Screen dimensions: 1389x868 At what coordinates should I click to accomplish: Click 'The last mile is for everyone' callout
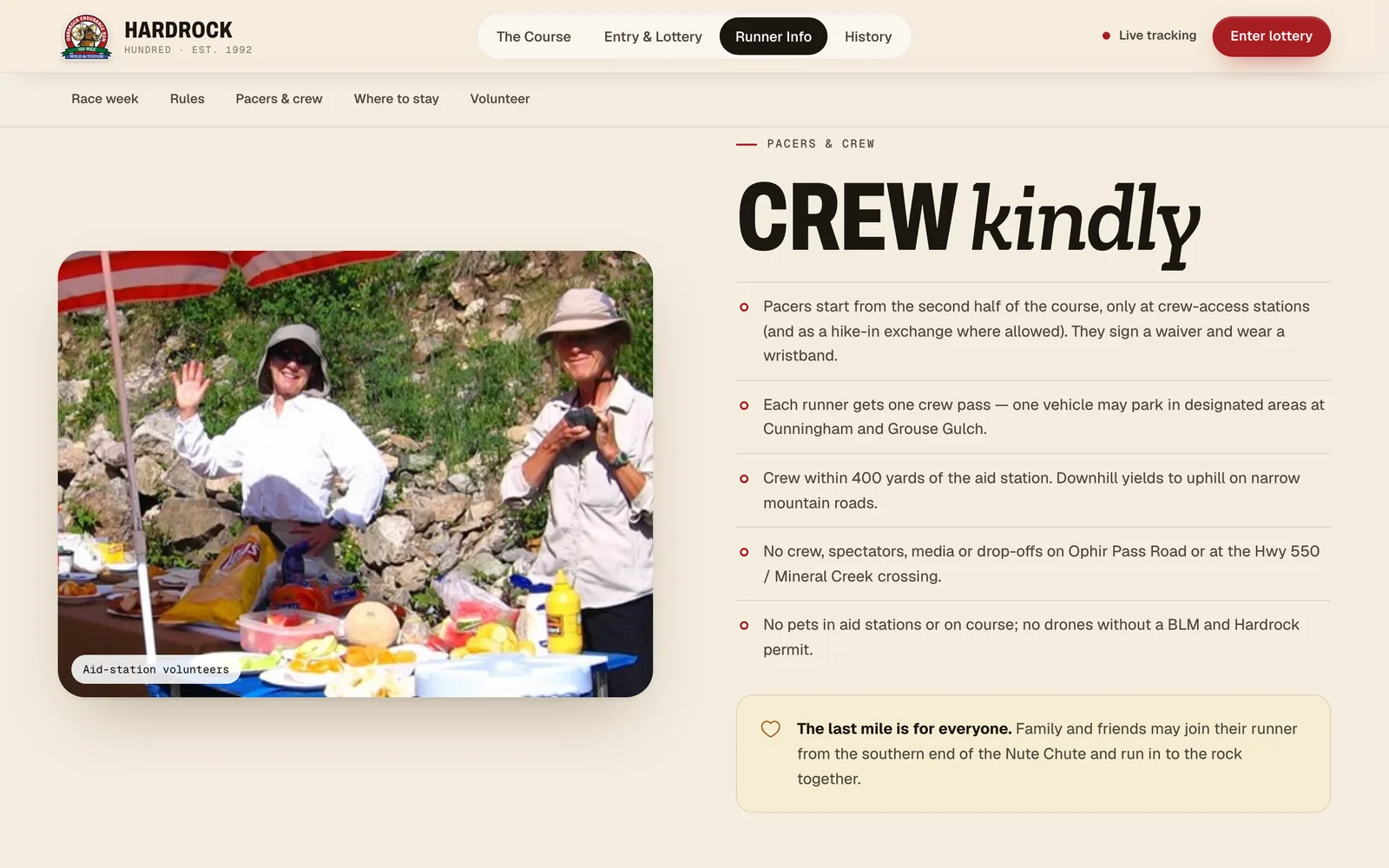tap(1033, 753)
